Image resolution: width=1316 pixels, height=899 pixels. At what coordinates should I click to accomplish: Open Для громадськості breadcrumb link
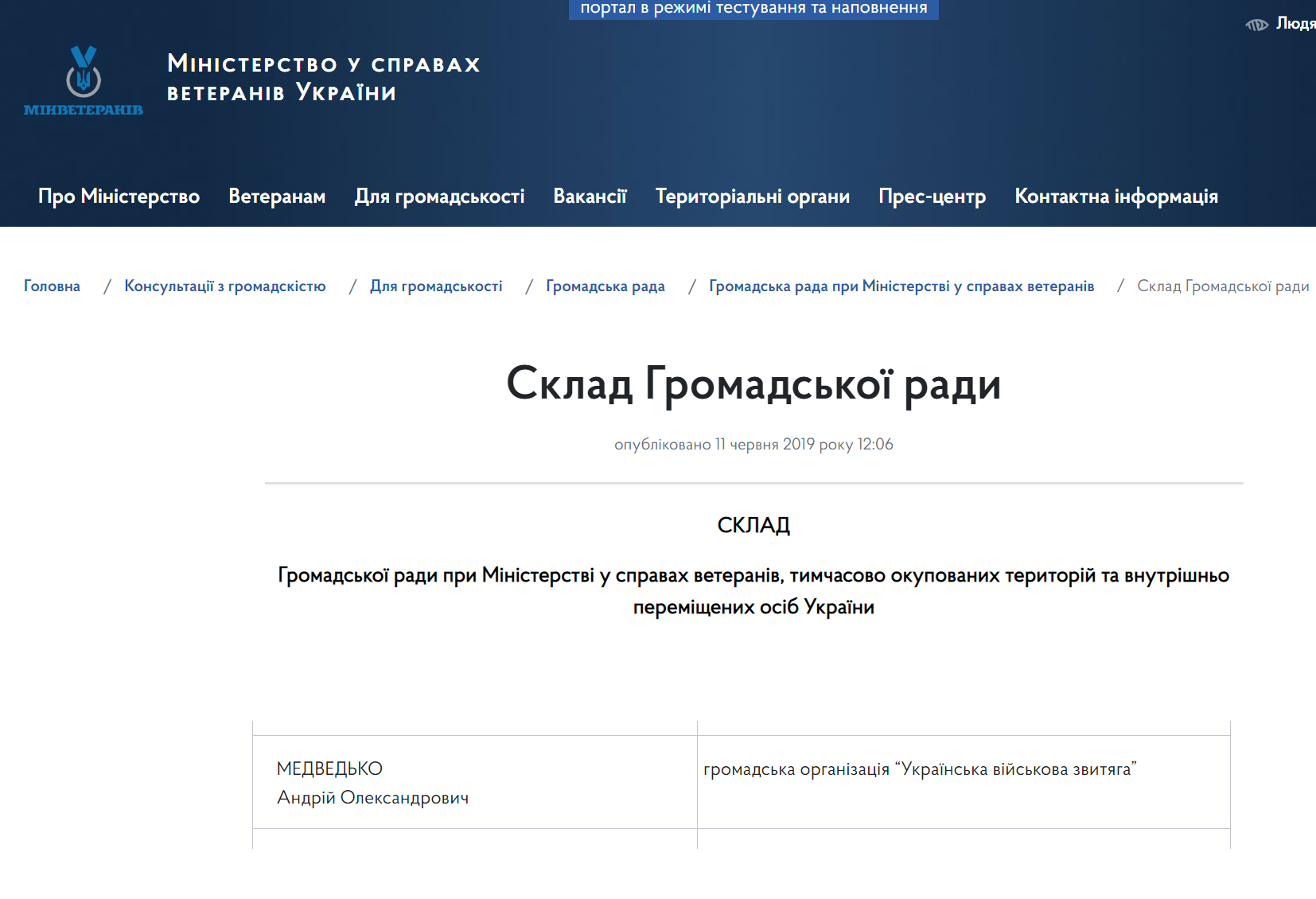436,286
